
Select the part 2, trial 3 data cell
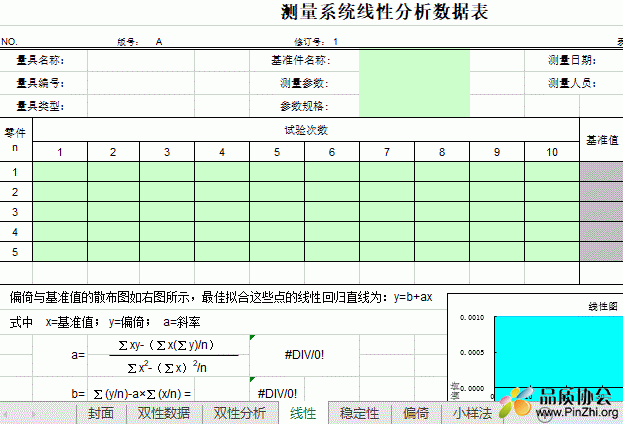click(x=167, y=192)
